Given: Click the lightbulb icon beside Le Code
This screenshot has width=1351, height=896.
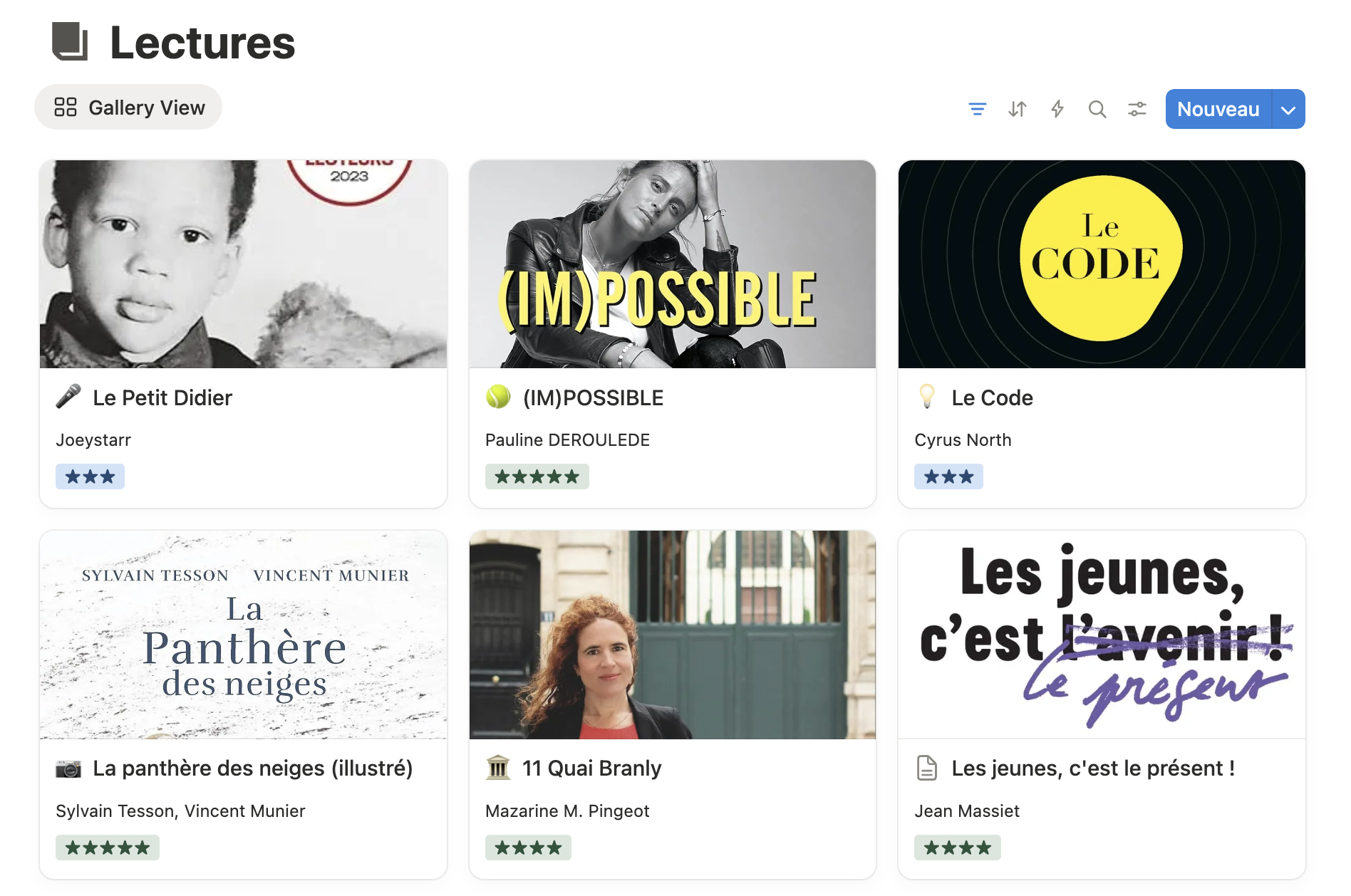Looking at the screenshot, I should click(x=926, y=397).
